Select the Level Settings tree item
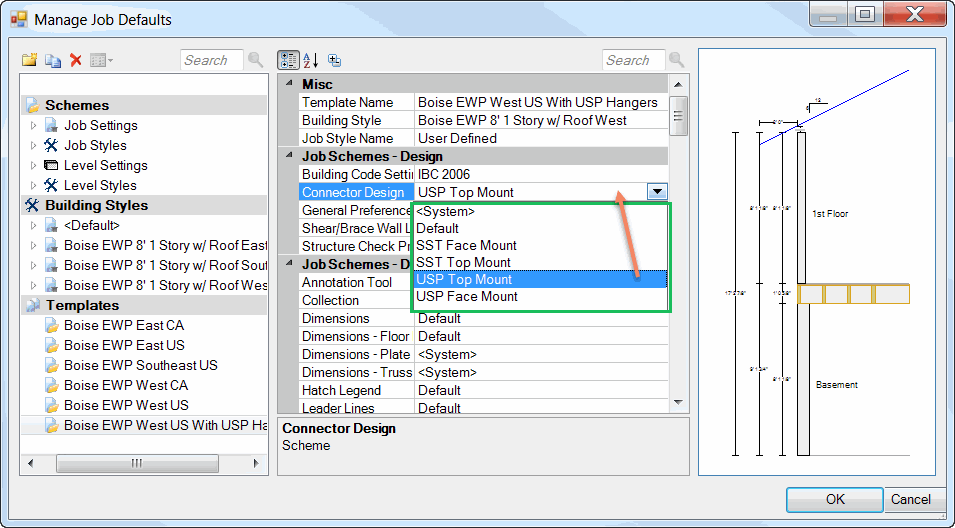Viewport: 955px width, 528px height. 105,166
